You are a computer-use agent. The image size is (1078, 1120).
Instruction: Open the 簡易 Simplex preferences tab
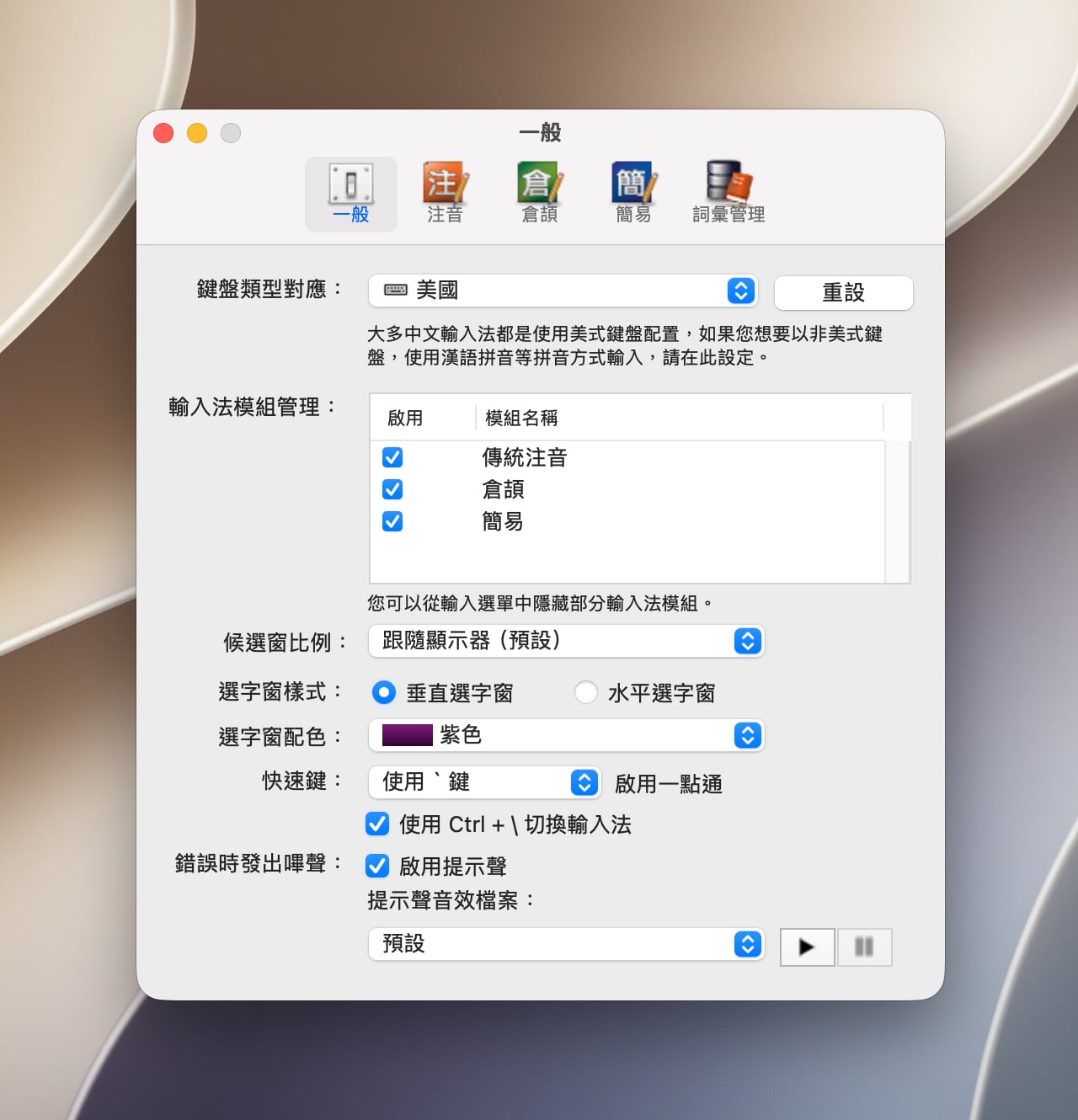pyautogui.click(x=634, y=194)
